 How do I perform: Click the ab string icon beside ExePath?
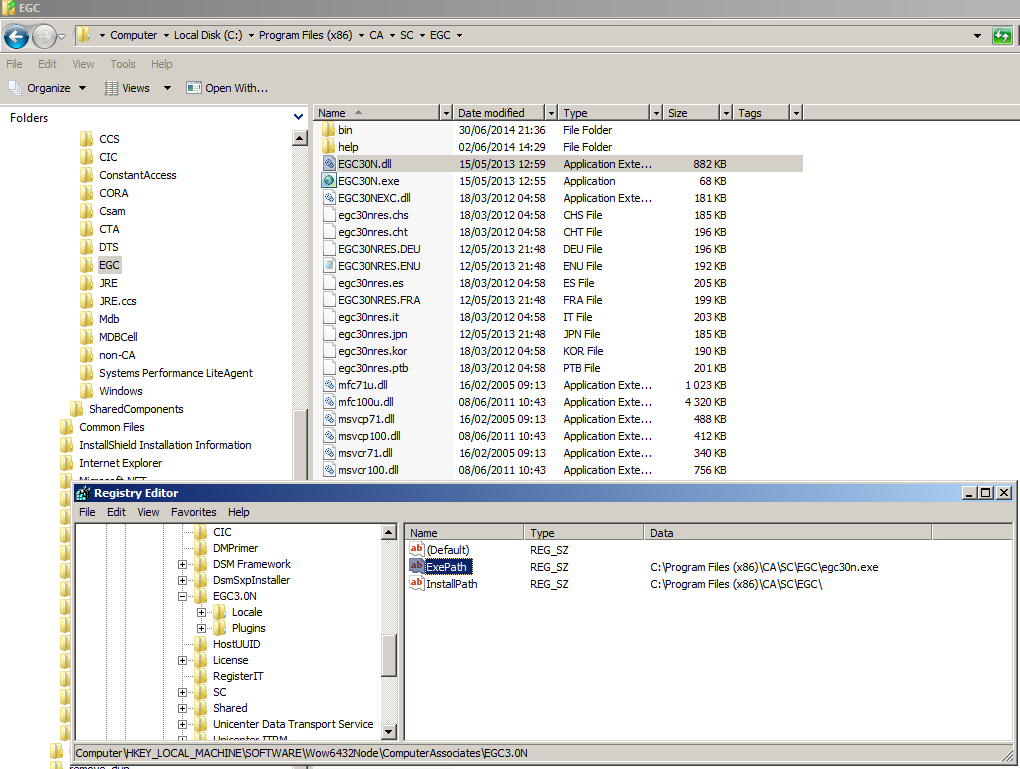(415, 566)
